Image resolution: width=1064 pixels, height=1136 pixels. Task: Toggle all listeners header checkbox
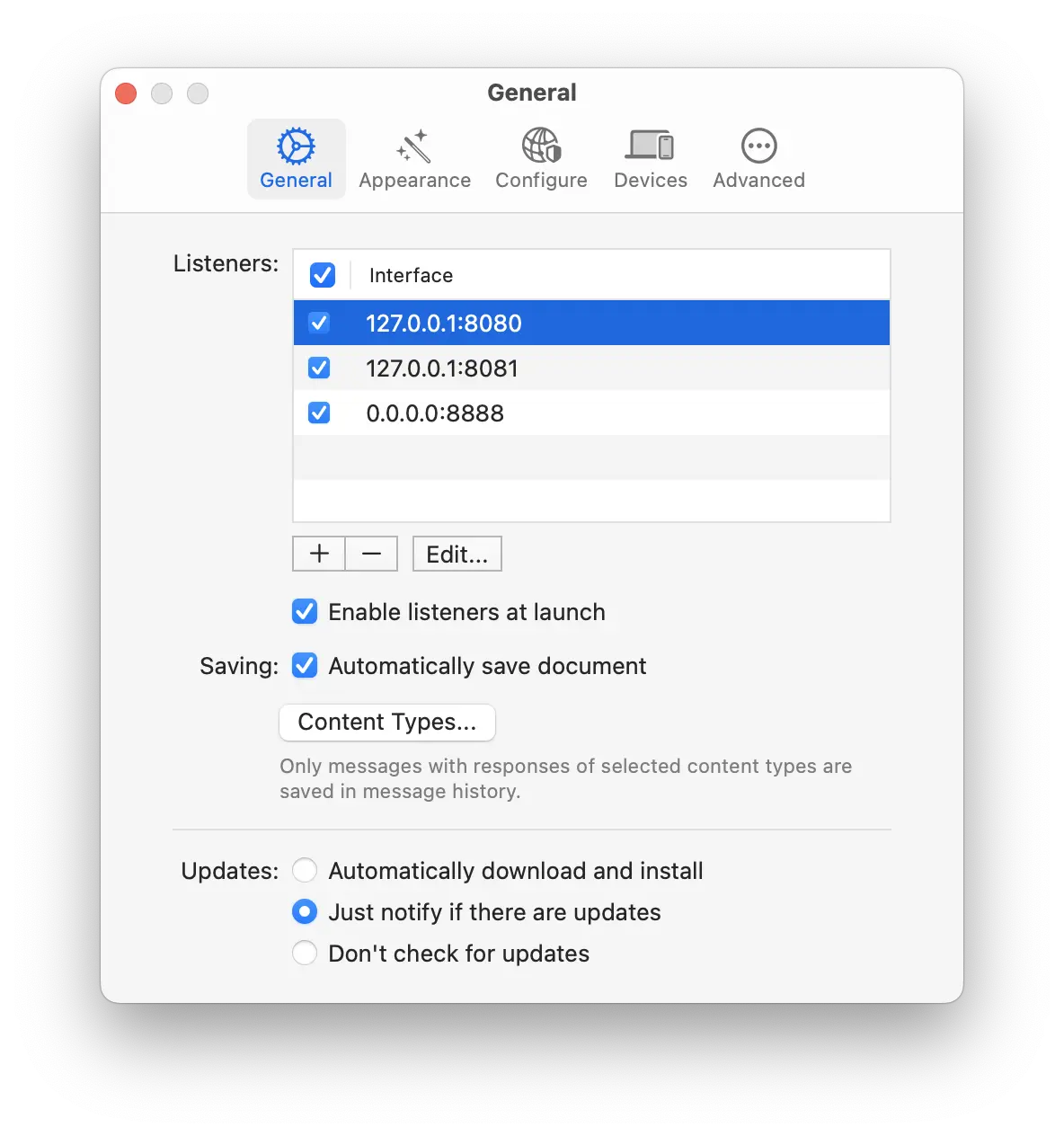pos(323,275)
